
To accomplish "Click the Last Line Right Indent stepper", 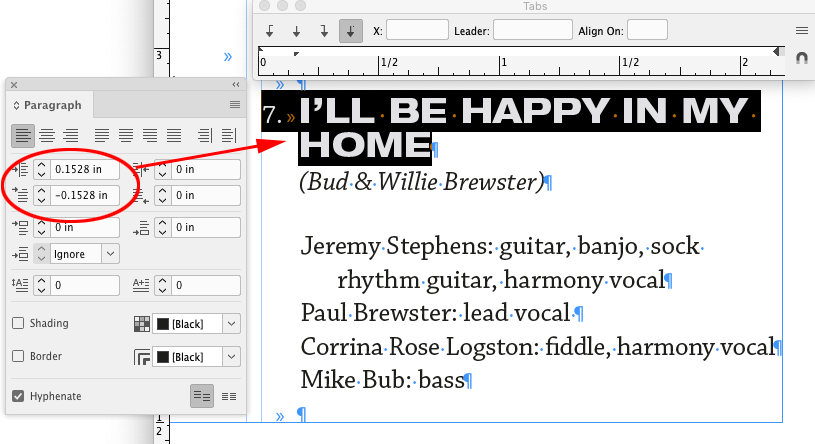I will click(163, 195).
